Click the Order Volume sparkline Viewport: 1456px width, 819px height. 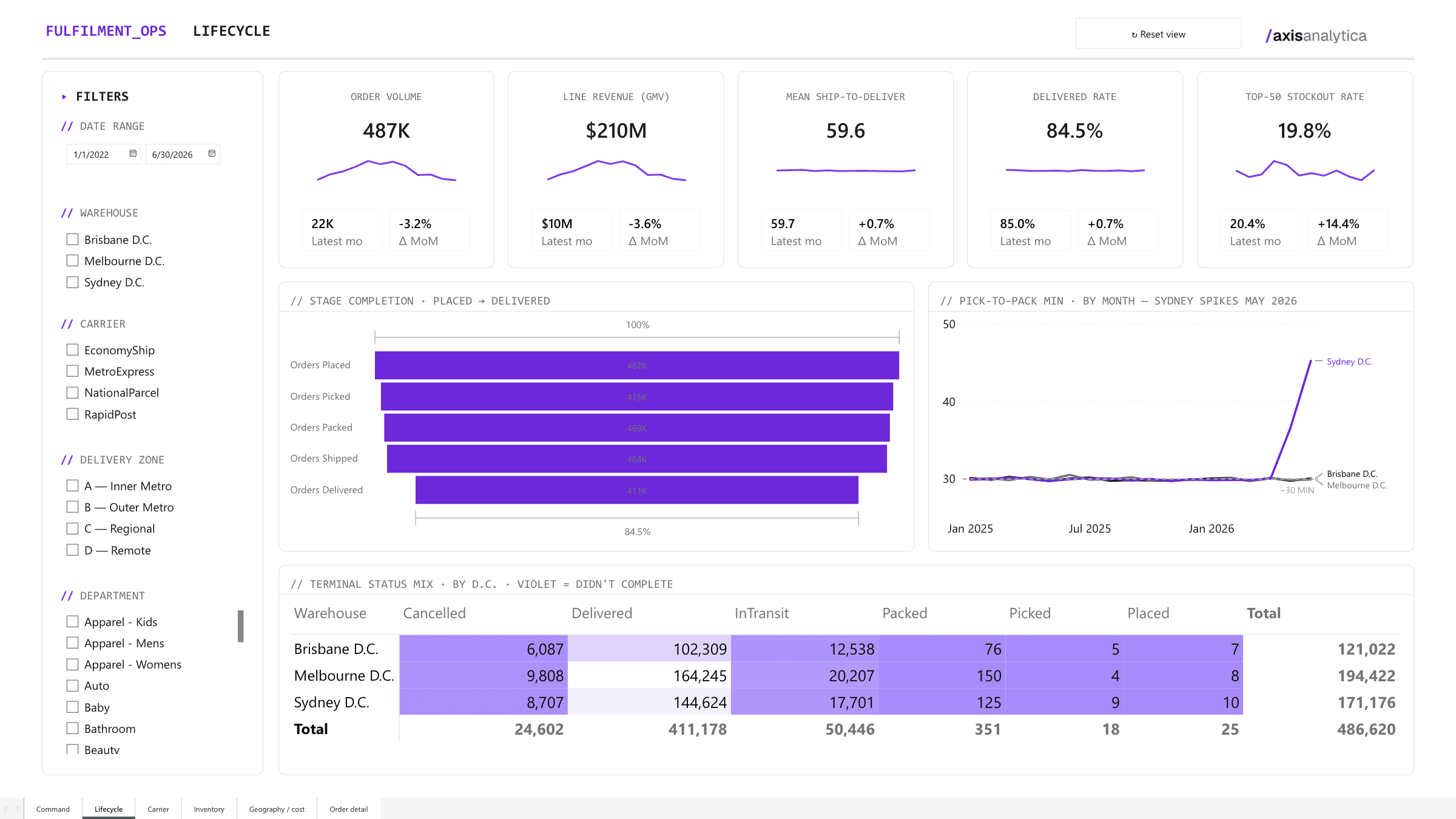pyautogui.click(x=386, y=170)
